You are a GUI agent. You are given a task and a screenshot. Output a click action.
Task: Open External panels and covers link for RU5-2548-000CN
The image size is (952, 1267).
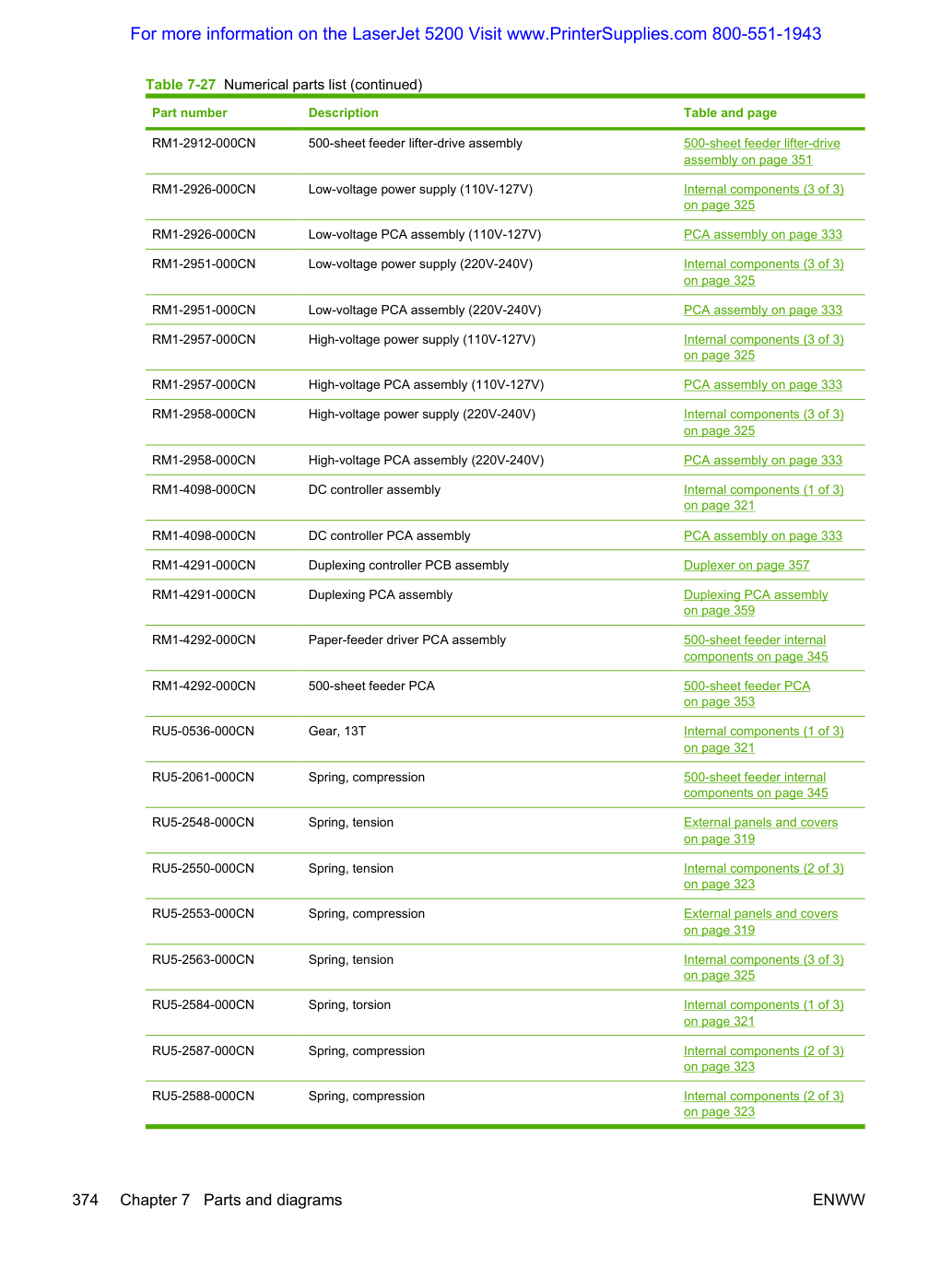point(760,830)
